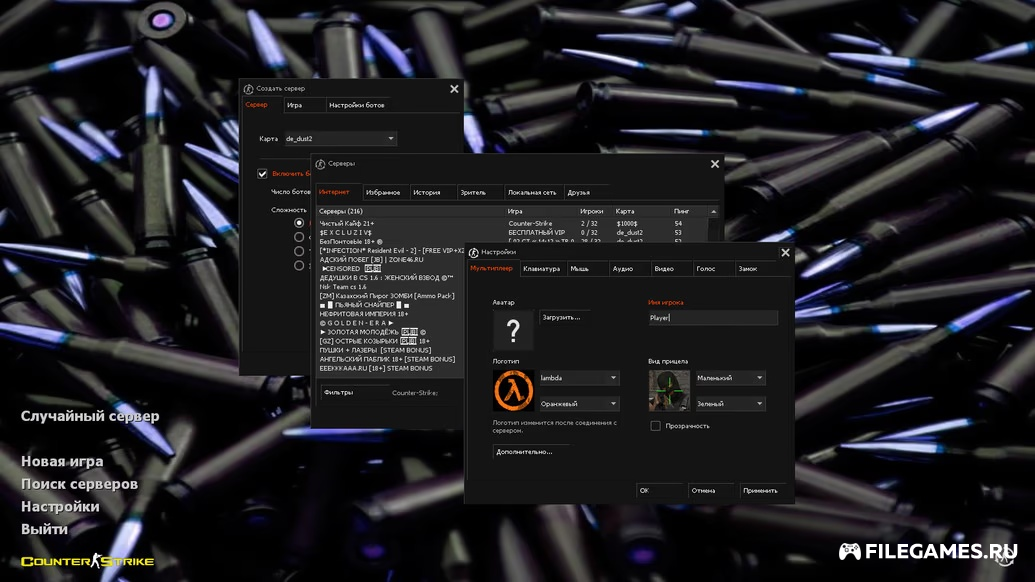The image size is (1035, 582).
Task: Open the Оранжевый logo color dropdown
Action: pos(579,403)
